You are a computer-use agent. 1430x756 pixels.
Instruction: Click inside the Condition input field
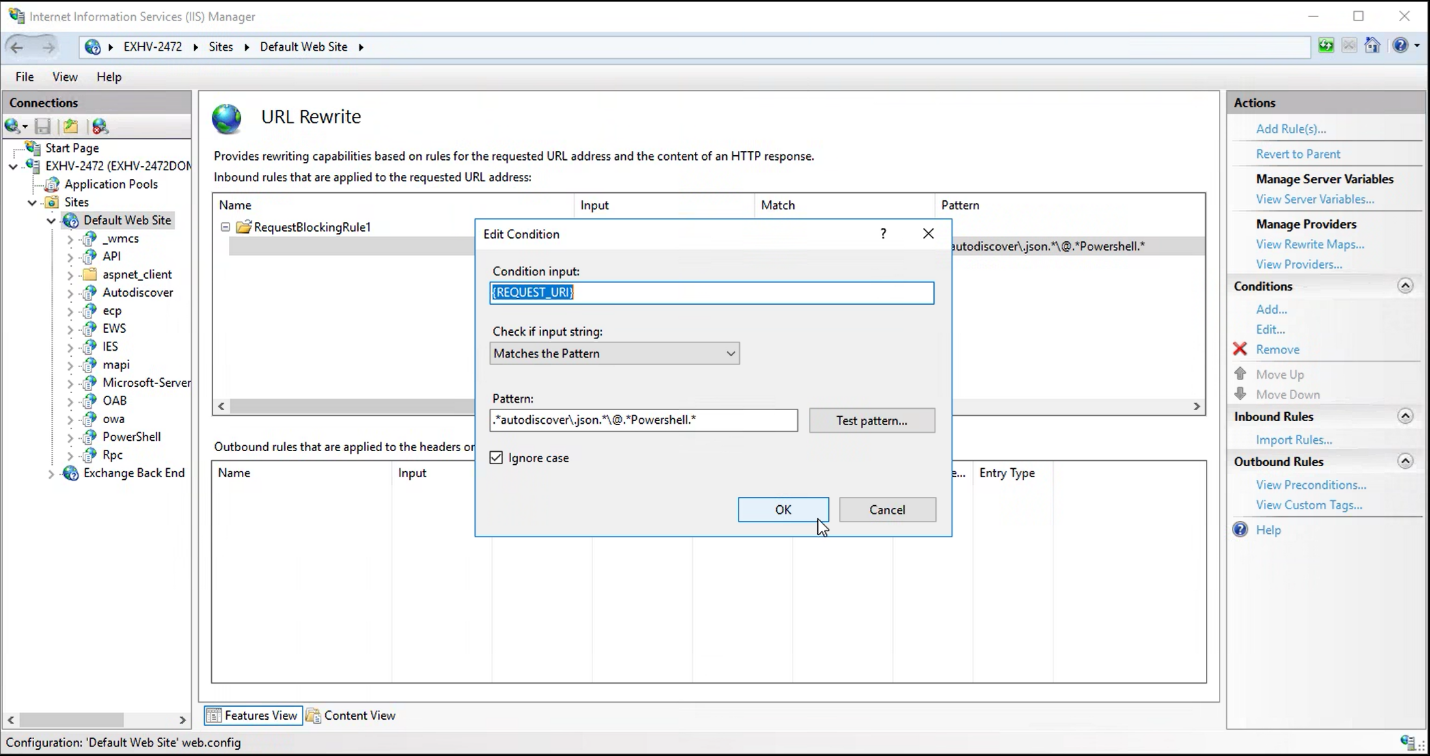pos(711,292)
